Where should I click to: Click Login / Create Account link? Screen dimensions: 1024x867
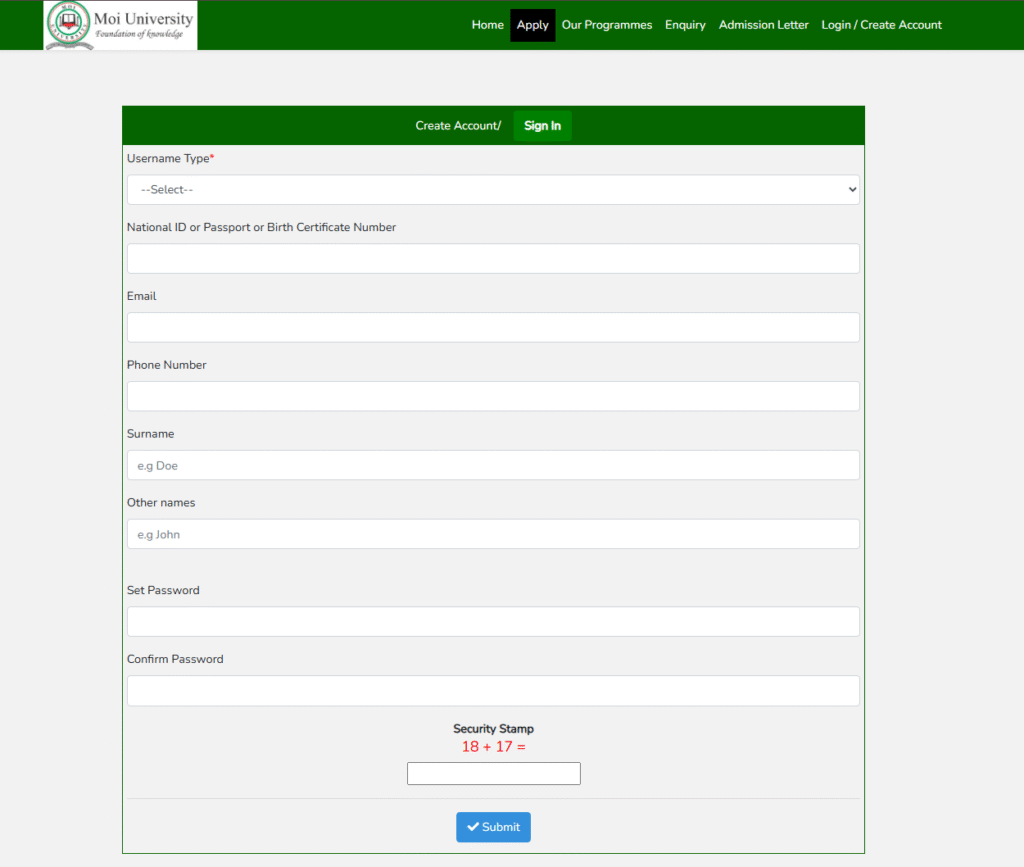[881, 25]
